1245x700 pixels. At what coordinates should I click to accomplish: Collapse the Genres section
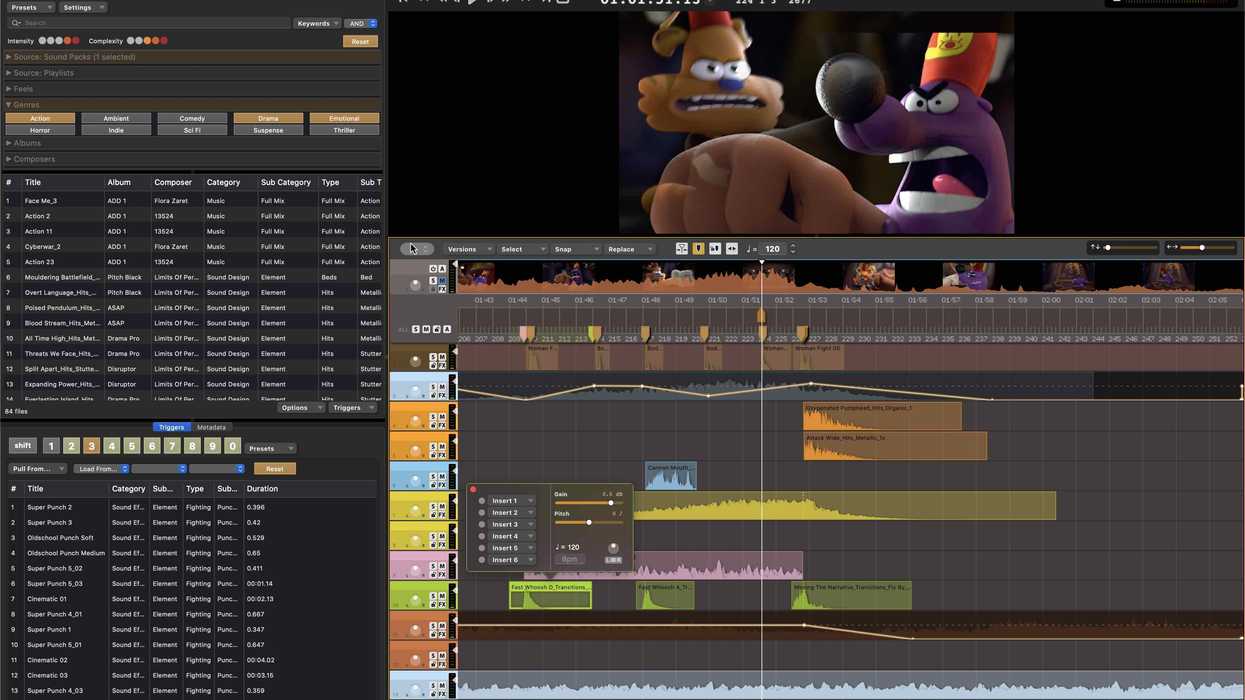pos(9,105)
